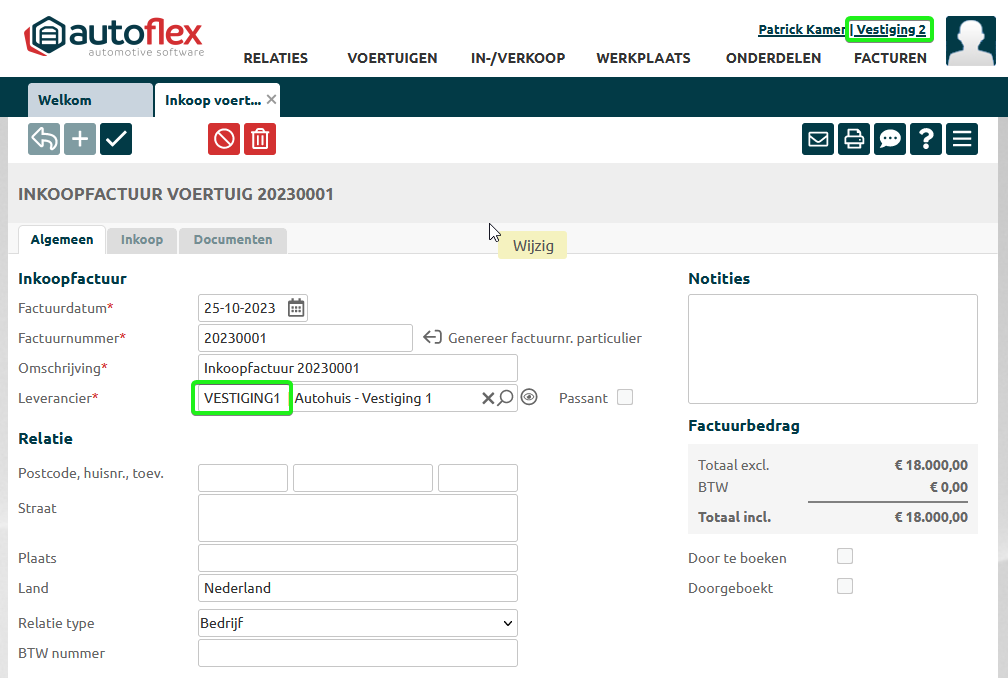
Task: Open the speech bubble chat icon
Action: coord(890,139)
